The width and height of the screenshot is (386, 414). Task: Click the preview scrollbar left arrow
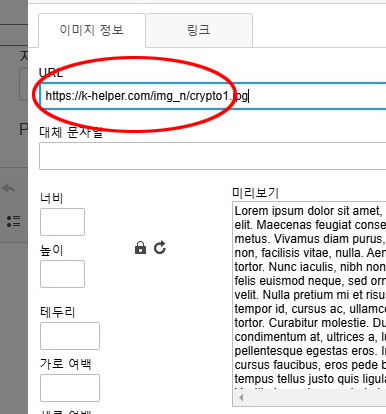pyautogui.click(x=241, y=397)
